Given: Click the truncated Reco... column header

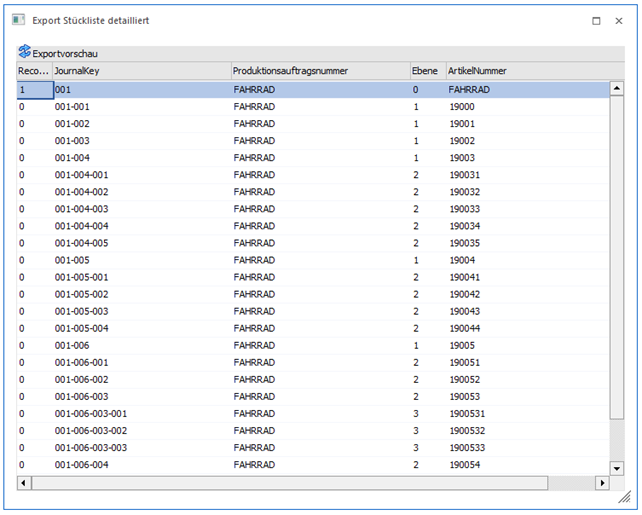Looking at the screenshot, I should (x=33, y=71).
